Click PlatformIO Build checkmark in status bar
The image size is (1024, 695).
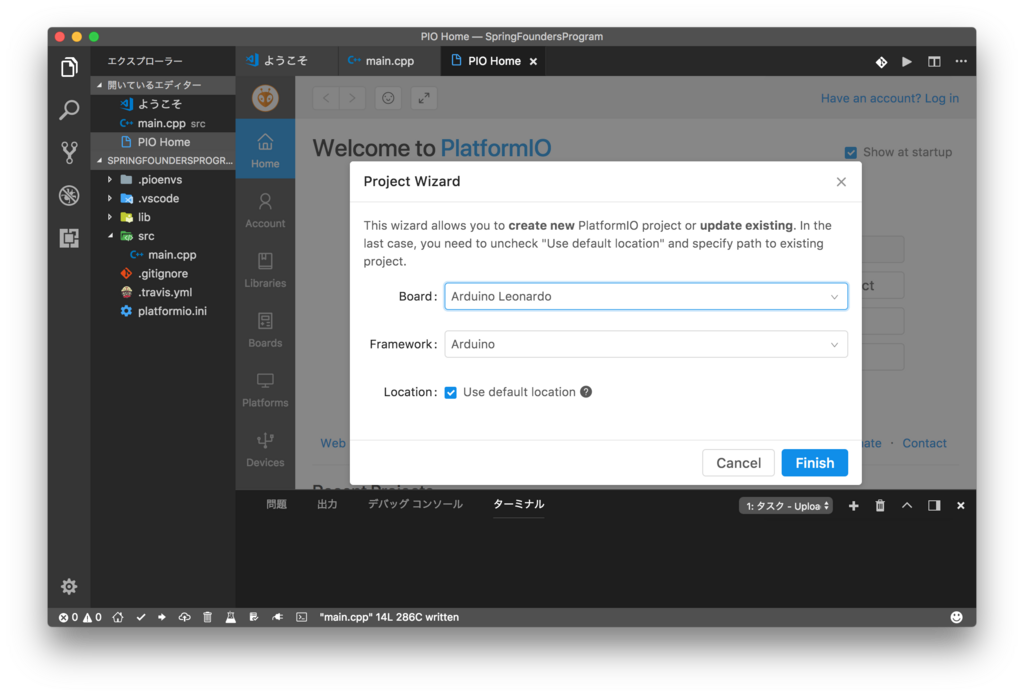pos(141,617)
